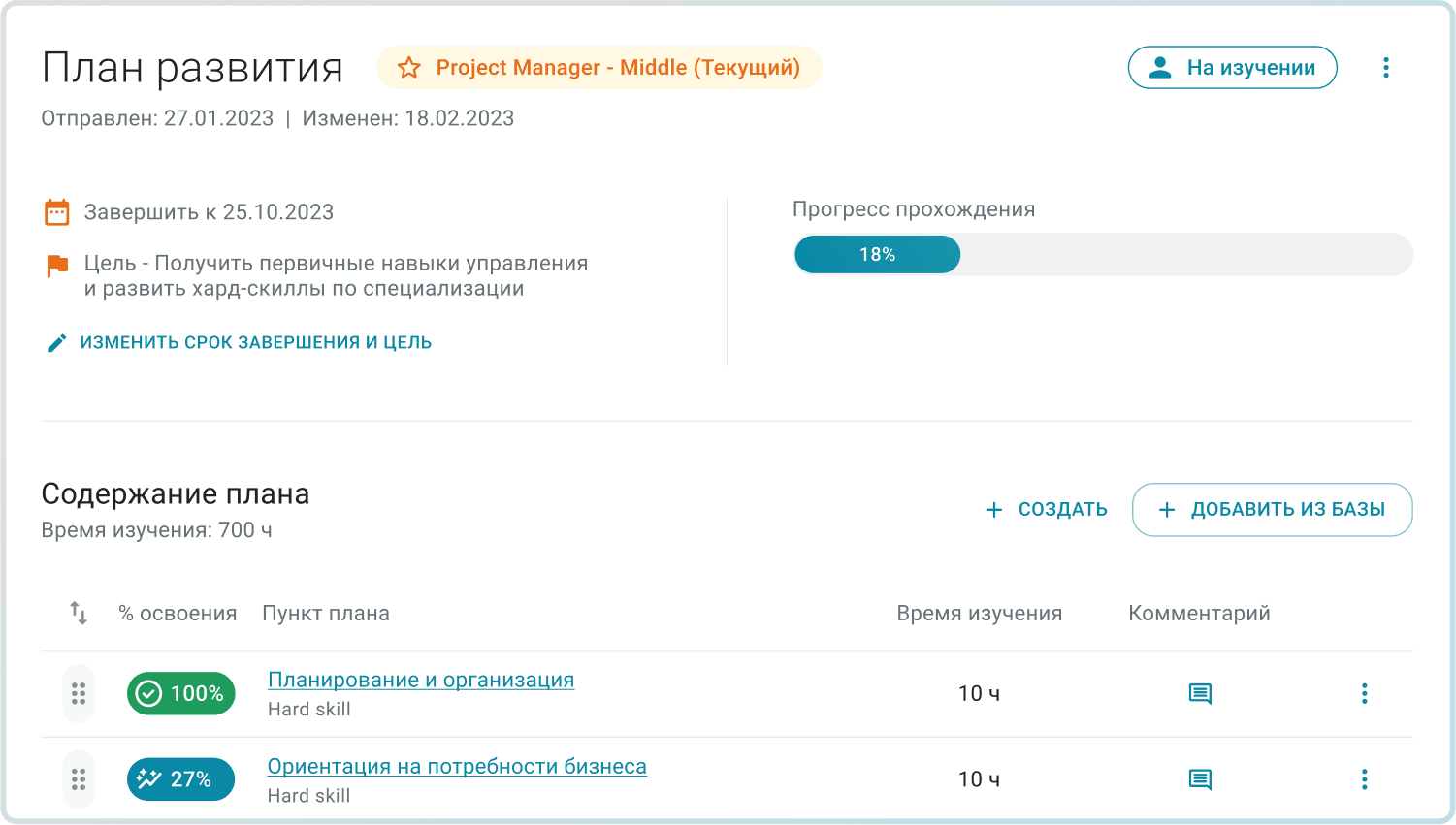Open the actions menu for Планирование и организация row

(1364, 693)
